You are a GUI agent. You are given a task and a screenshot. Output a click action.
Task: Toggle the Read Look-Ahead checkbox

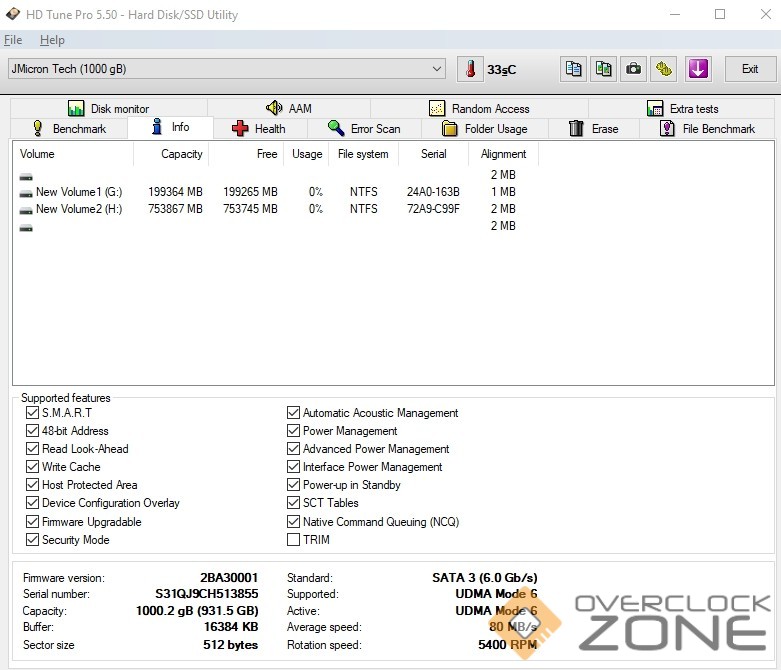tap(32, 448)
